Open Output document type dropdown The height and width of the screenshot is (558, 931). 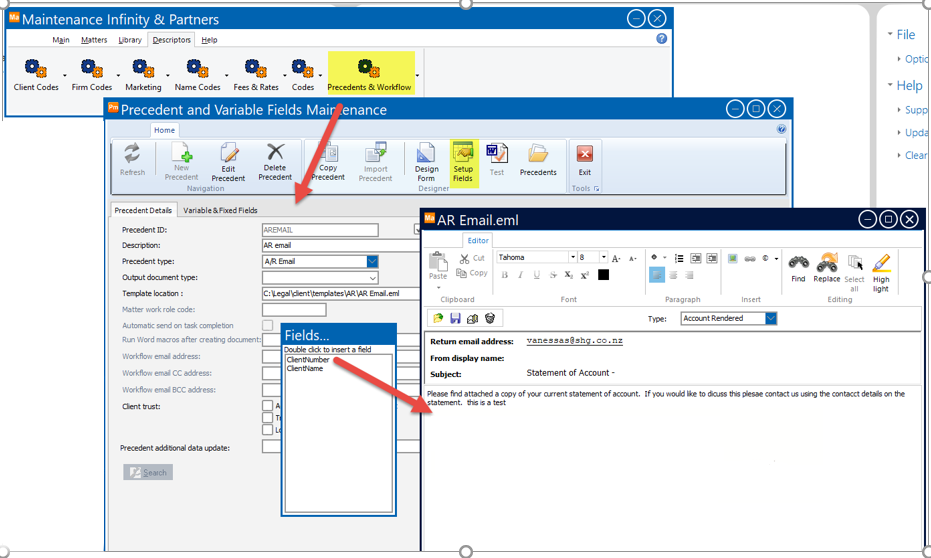(372, 277)
